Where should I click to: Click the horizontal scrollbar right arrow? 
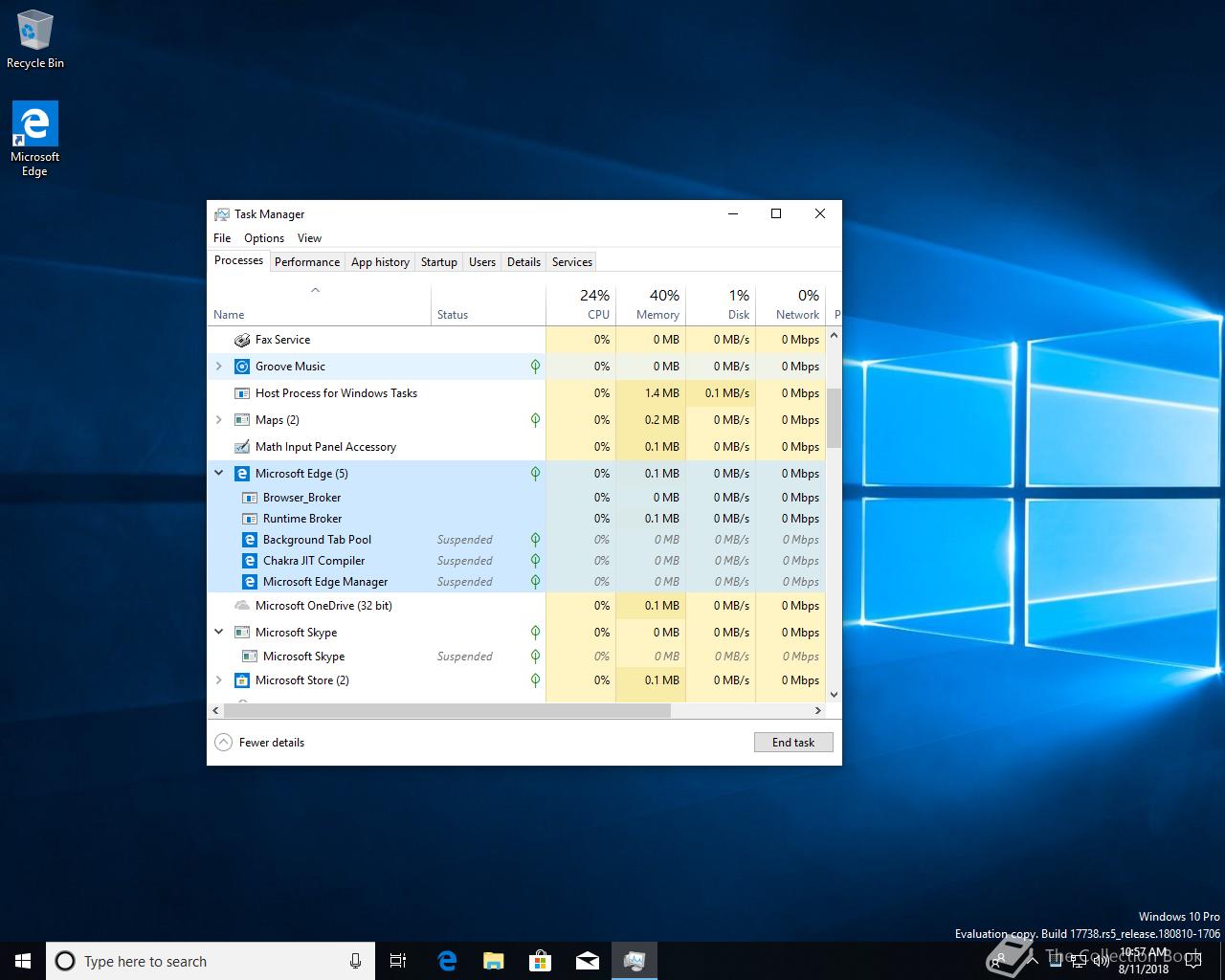click(x=817, y=711)
